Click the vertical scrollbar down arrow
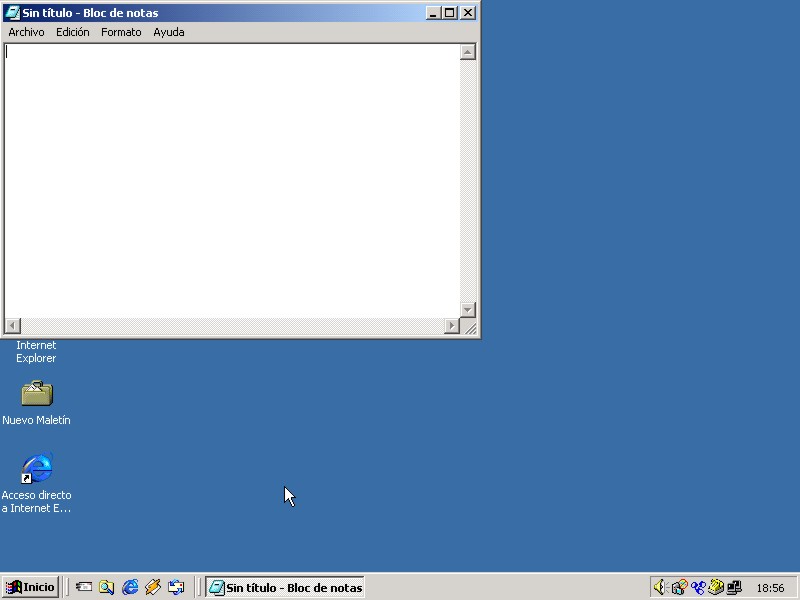800x600 pixels. 468,310
